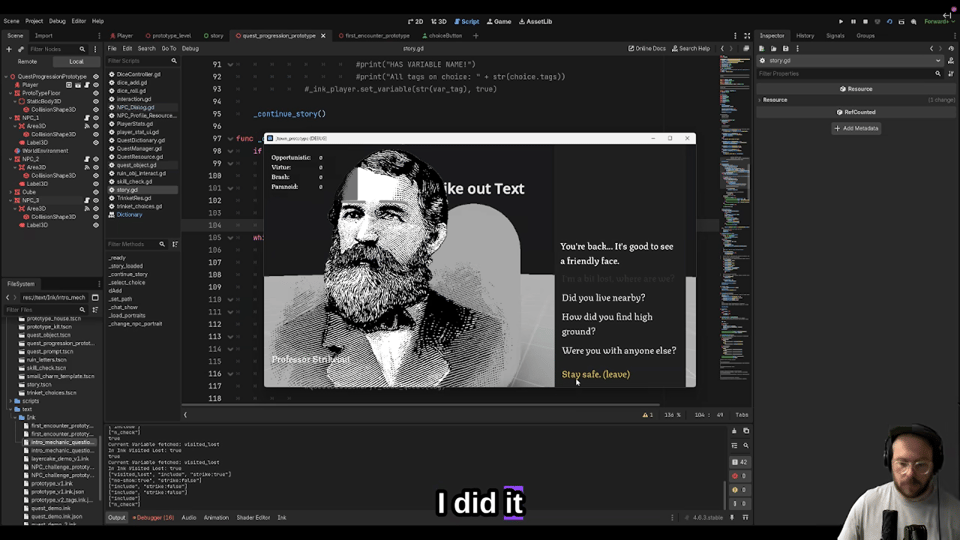Image resolution: width=960 pixels, height=540 pixels.
Task: Toggle visibility of ProtoTypeFloor node
Action: click(96, 93)
